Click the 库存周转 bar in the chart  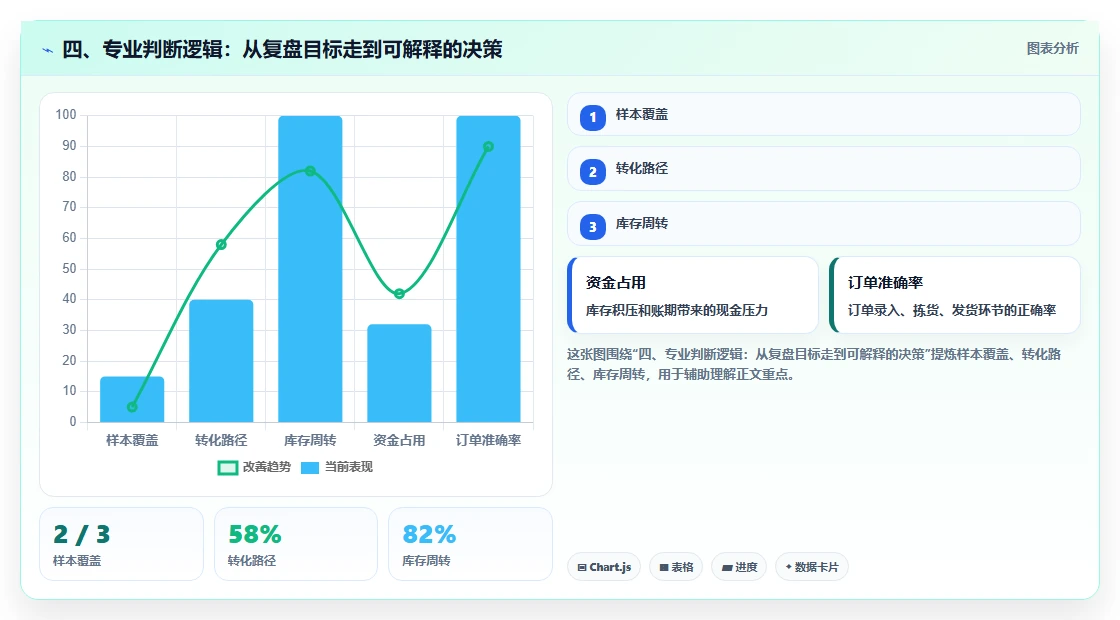click(x=310, y=269)
